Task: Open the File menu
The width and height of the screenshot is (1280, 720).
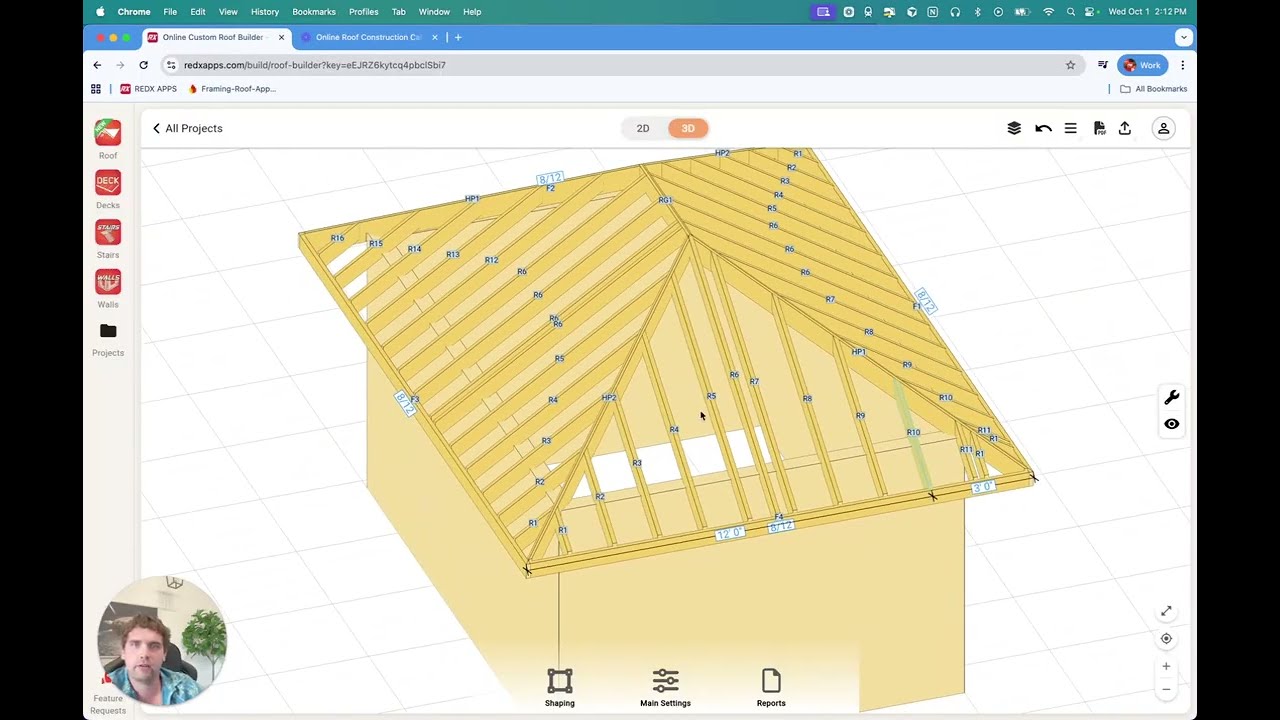Action: pyautogui.click(x=170, y=12)
